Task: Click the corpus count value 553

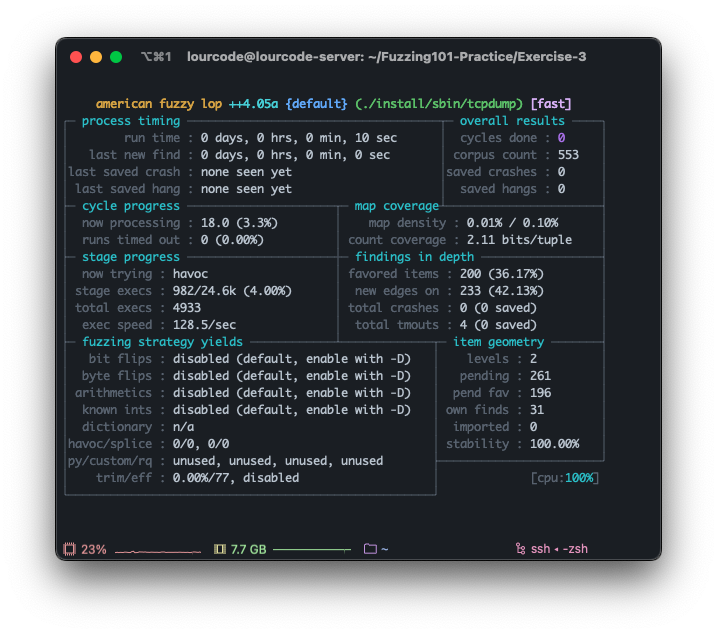Action: click(568, 155)
